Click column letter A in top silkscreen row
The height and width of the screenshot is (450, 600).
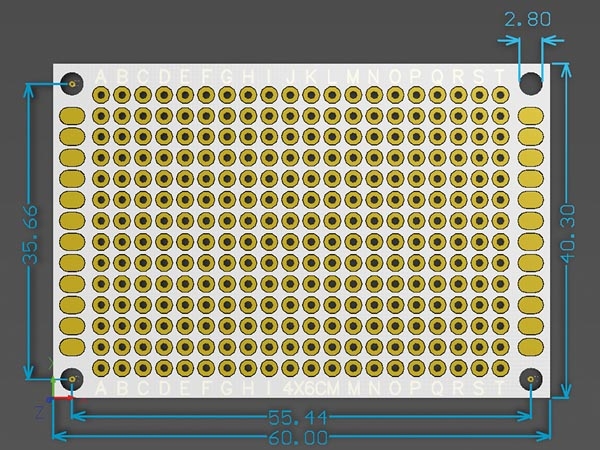pos(101,77)
